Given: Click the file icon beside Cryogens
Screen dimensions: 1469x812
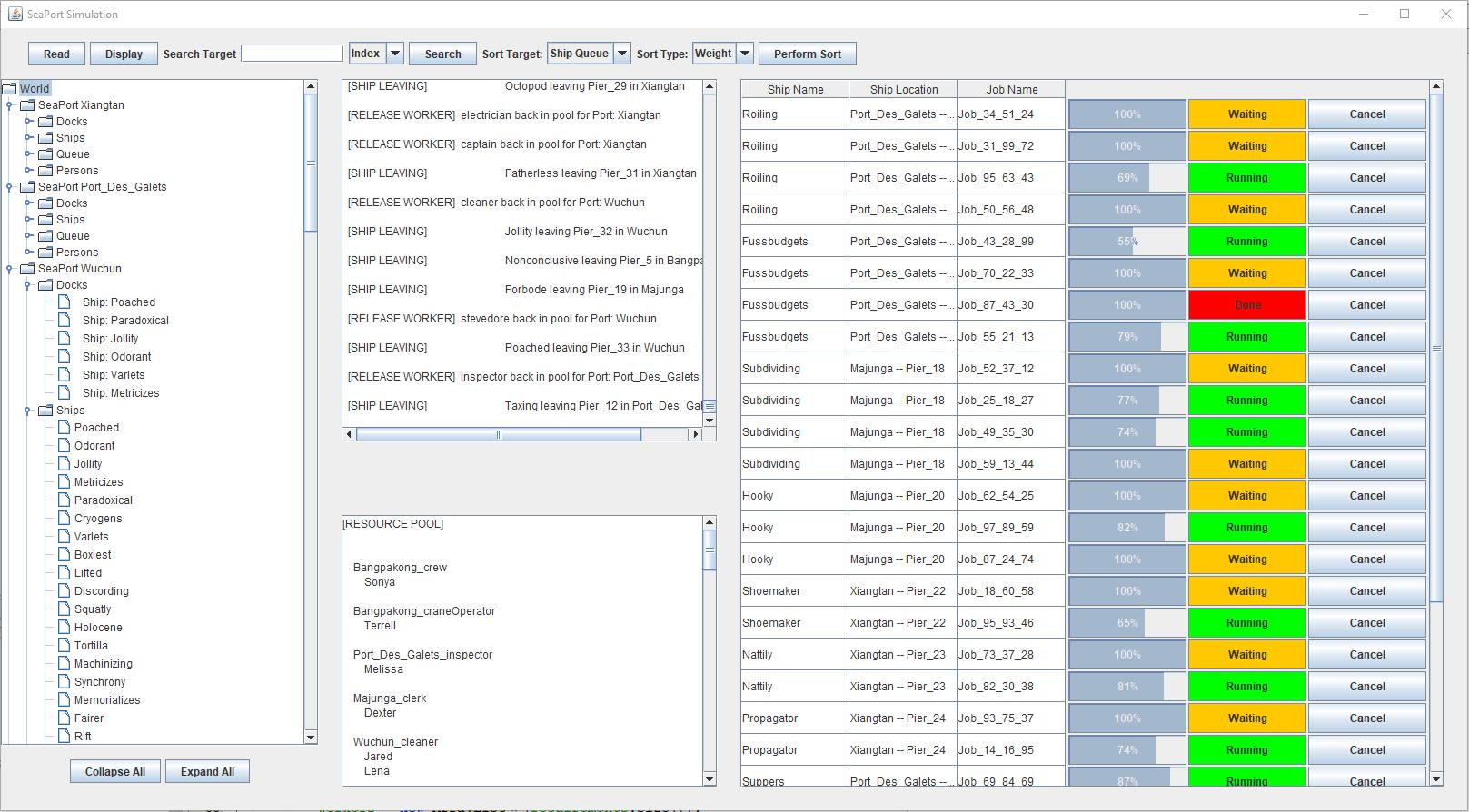Looking at the screenshot, I should (x=65, y=518).
